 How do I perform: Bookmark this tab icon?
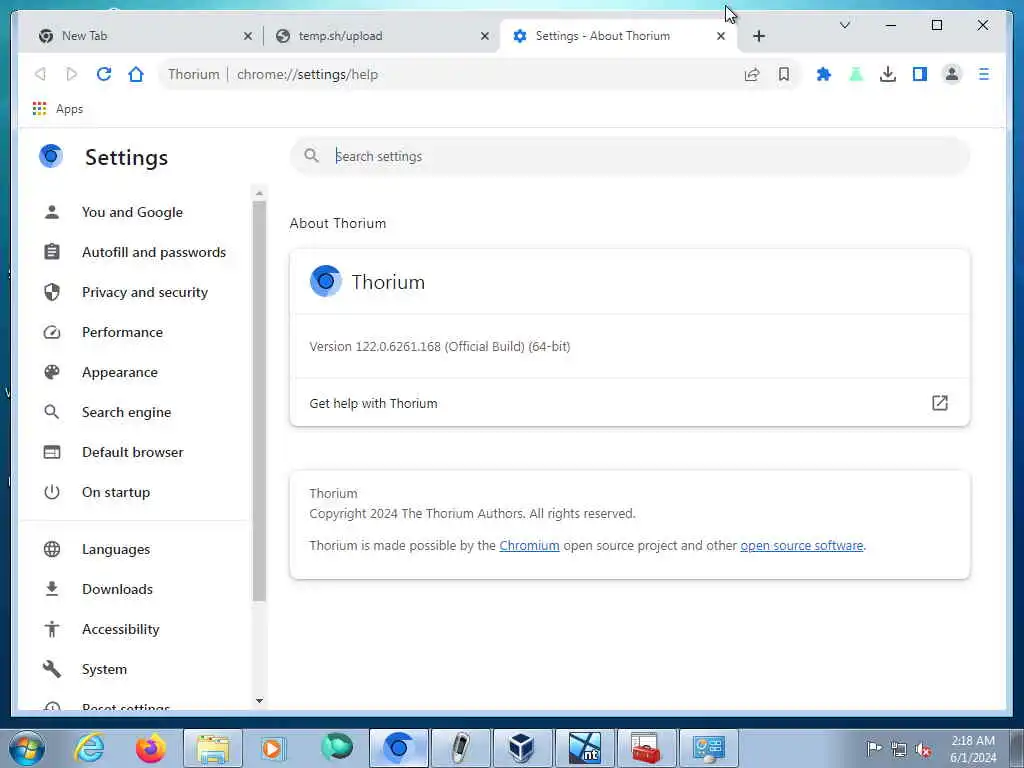[x=784, y=74]
